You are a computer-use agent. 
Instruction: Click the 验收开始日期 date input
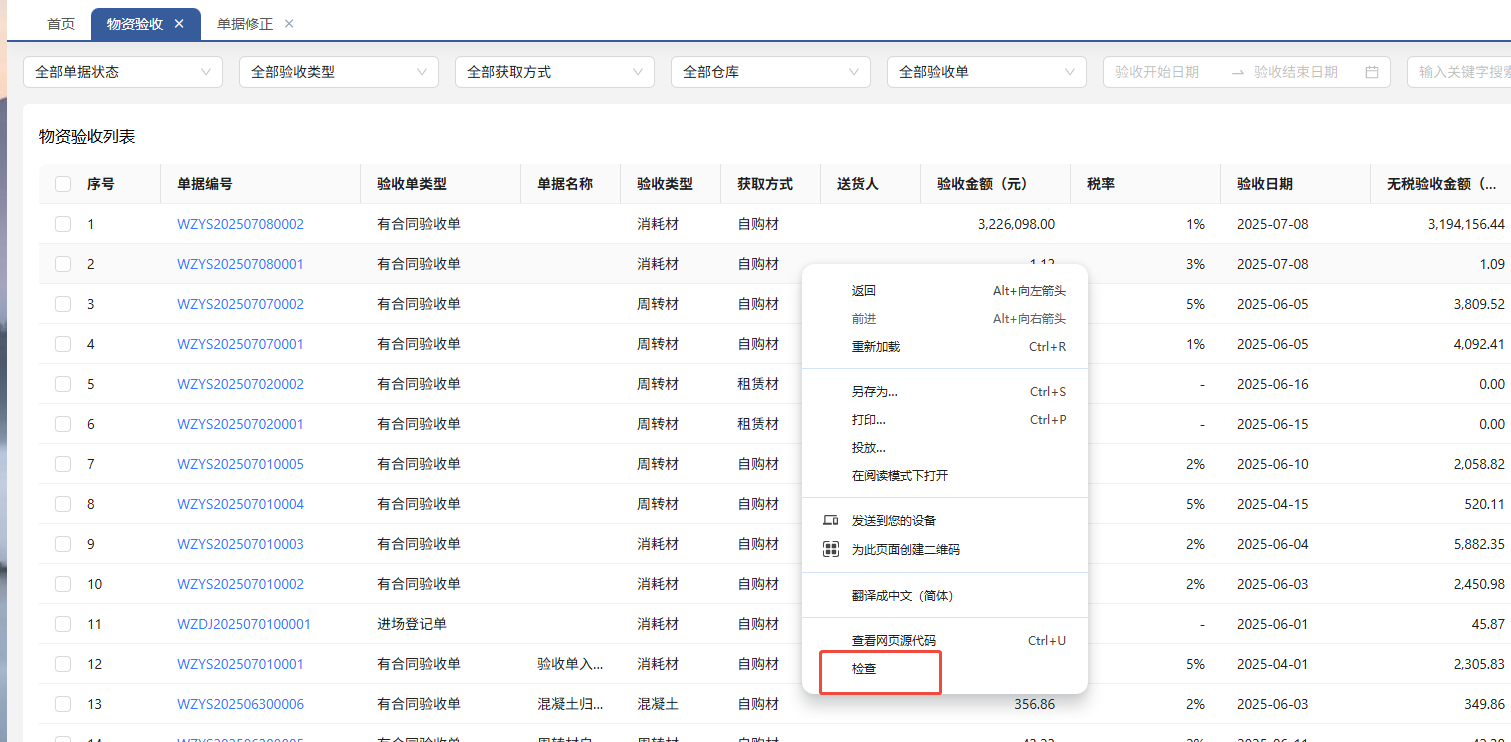[x=1158, y=72]
